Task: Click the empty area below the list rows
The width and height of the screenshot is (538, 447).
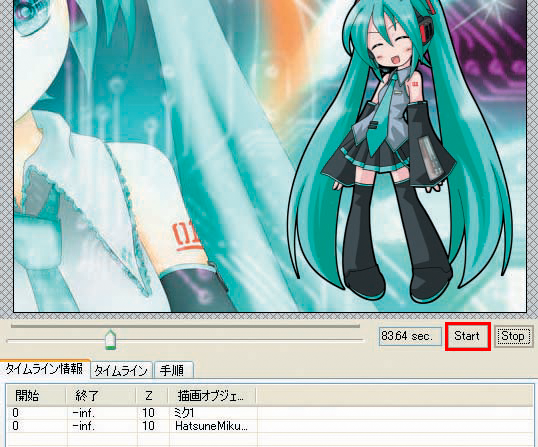Action: pyautogui.click(x=269, y=440)
